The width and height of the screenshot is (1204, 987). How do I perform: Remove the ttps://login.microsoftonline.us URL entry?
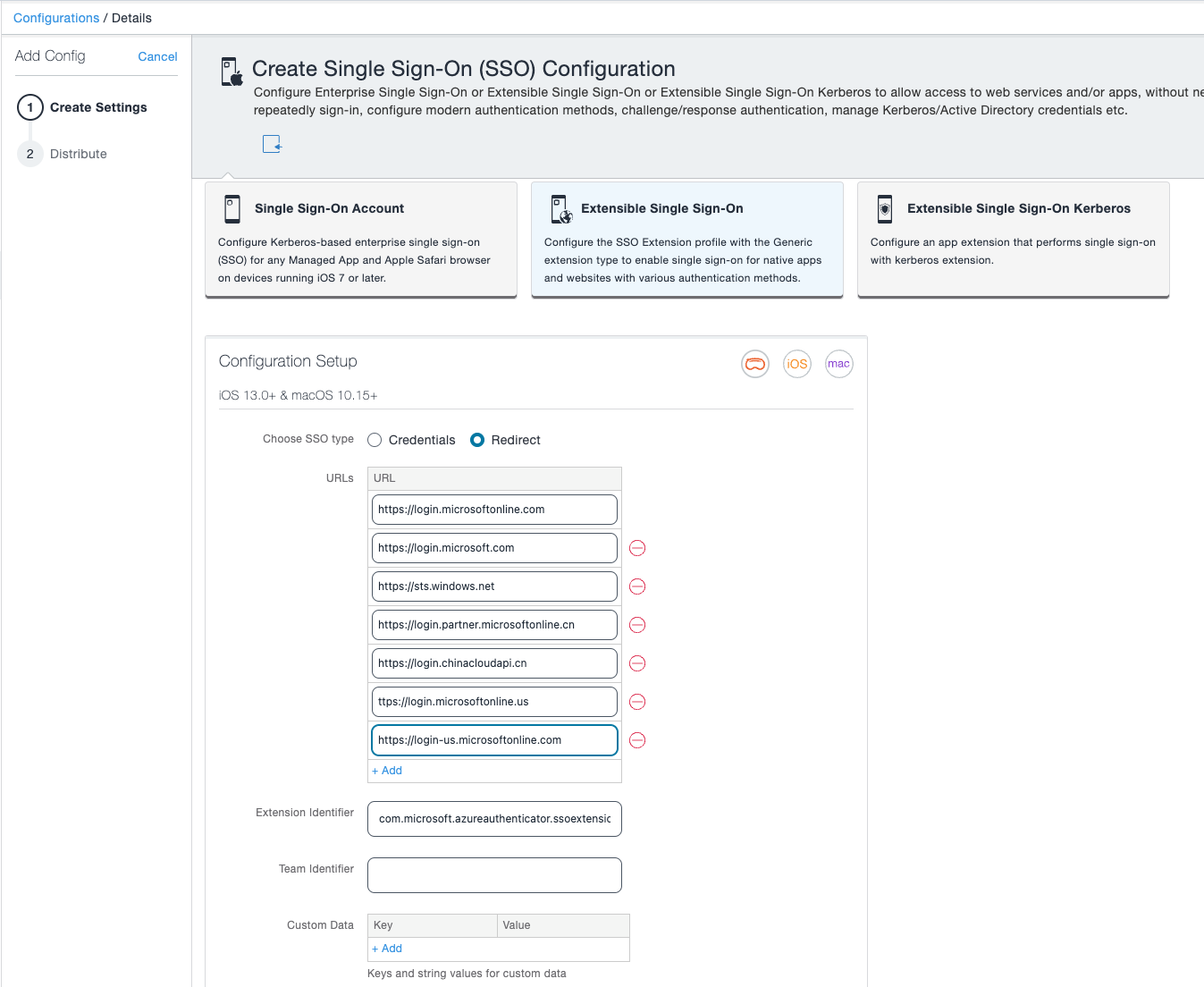coord(636,702)
